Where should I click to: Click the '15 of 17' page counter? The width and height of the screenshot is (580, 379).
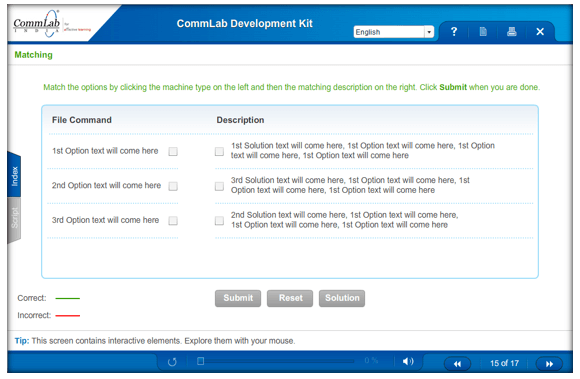(x=504, y=363)
